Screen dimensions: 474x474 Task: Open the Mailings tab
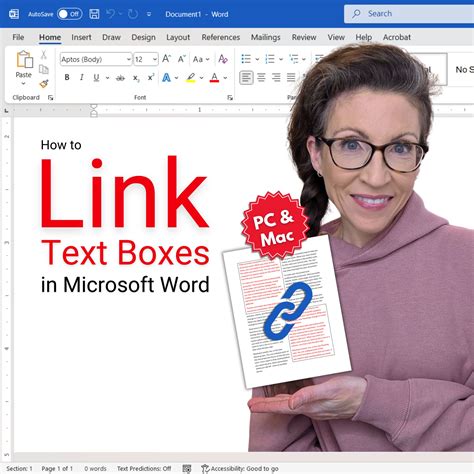click(x=266, y=37)
